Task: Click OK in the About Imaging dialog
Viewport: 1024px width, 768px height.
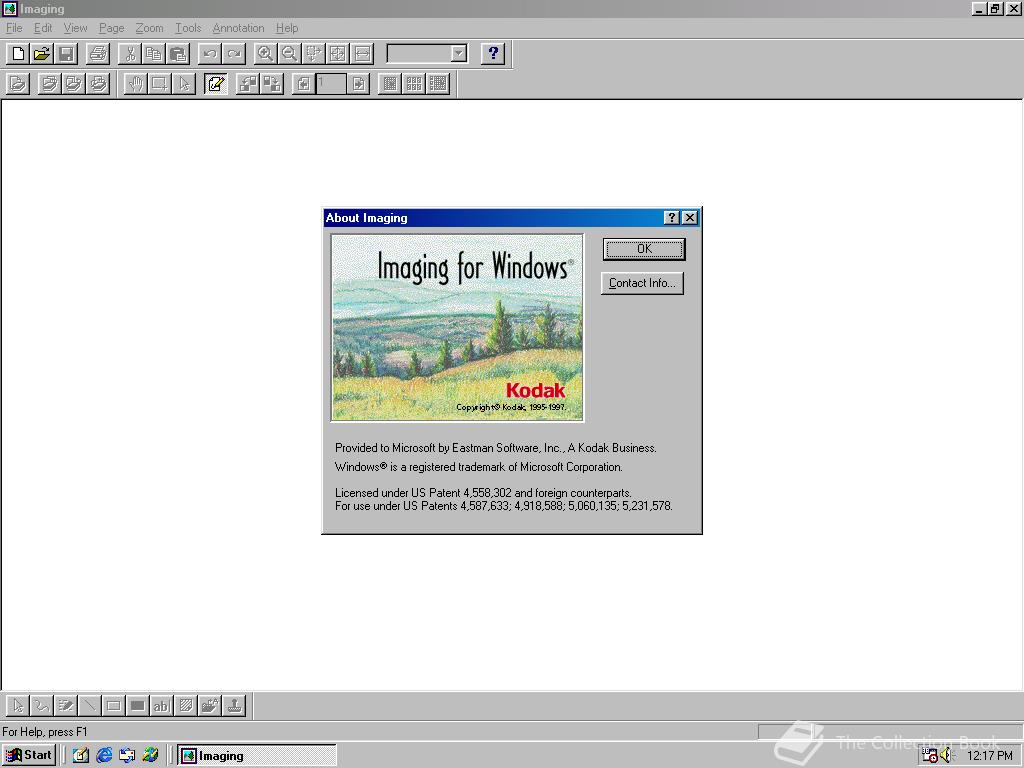Action: coord(644,249)
